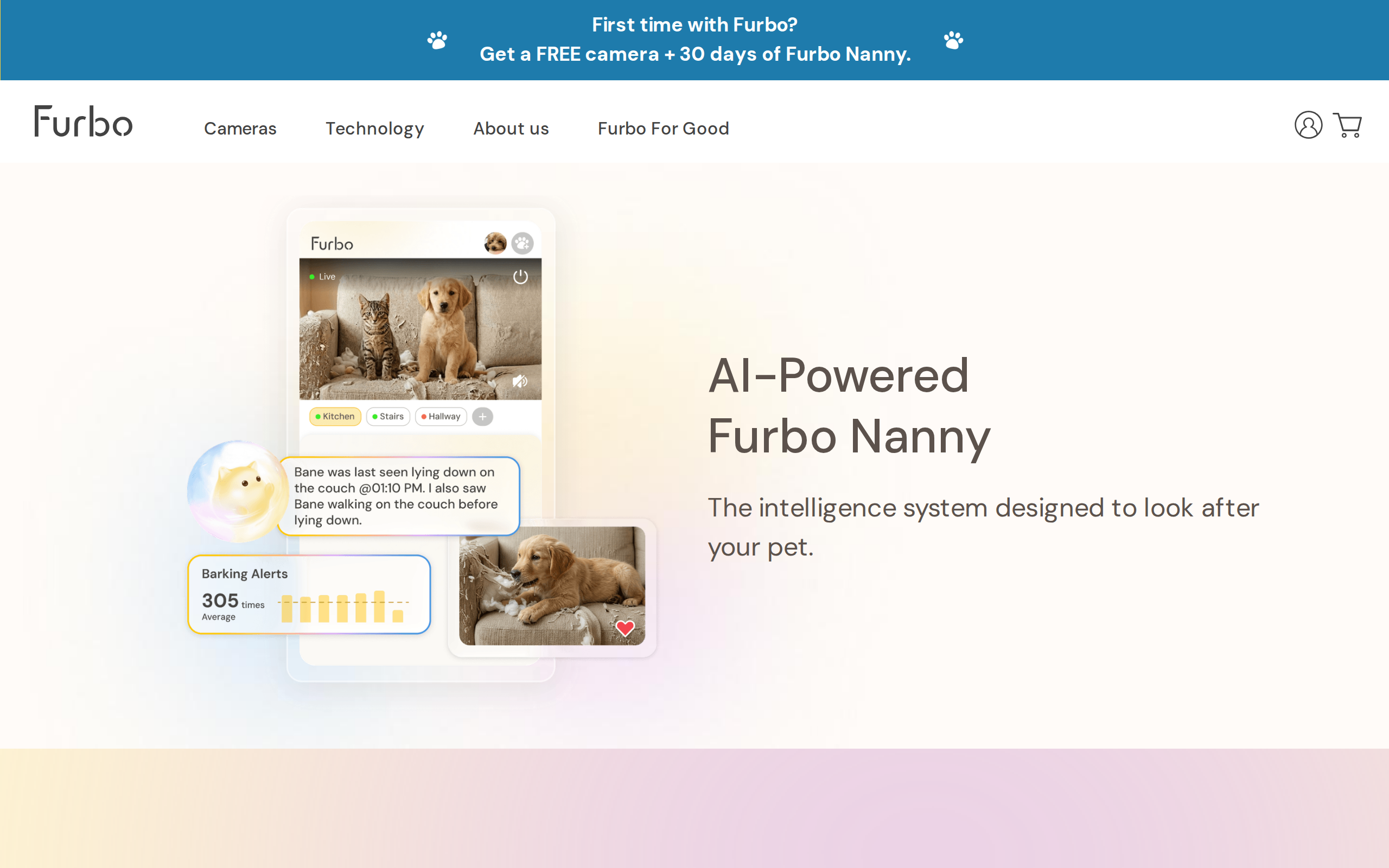Image resolution: width=1389 pixels, height=868 pixels.
Task: Click the live feed of cat and puppy
Action: [x=420, y=329]
